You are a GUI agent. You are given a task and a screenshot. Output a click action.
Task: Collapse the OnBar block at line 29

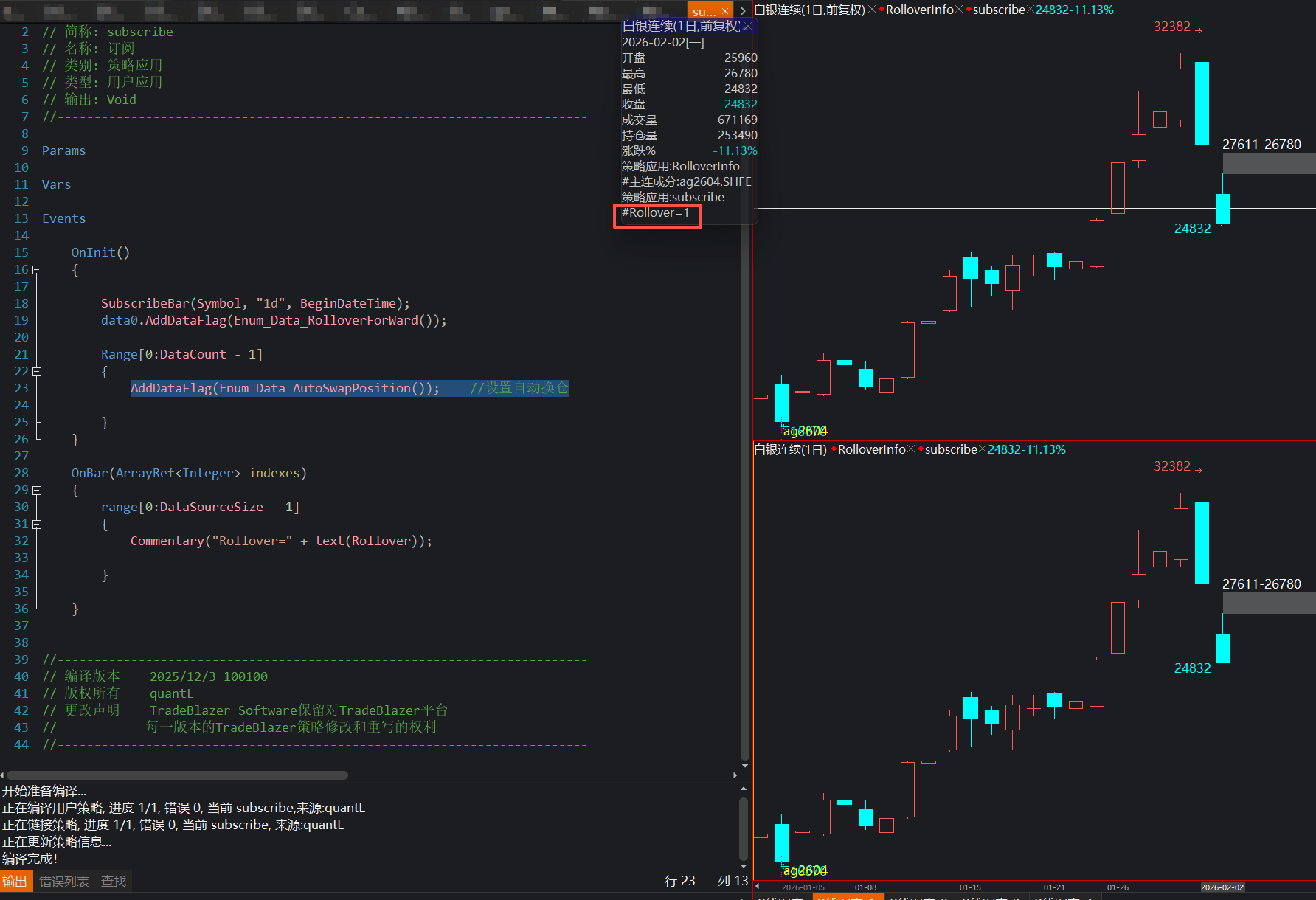(x=37, y=491)
